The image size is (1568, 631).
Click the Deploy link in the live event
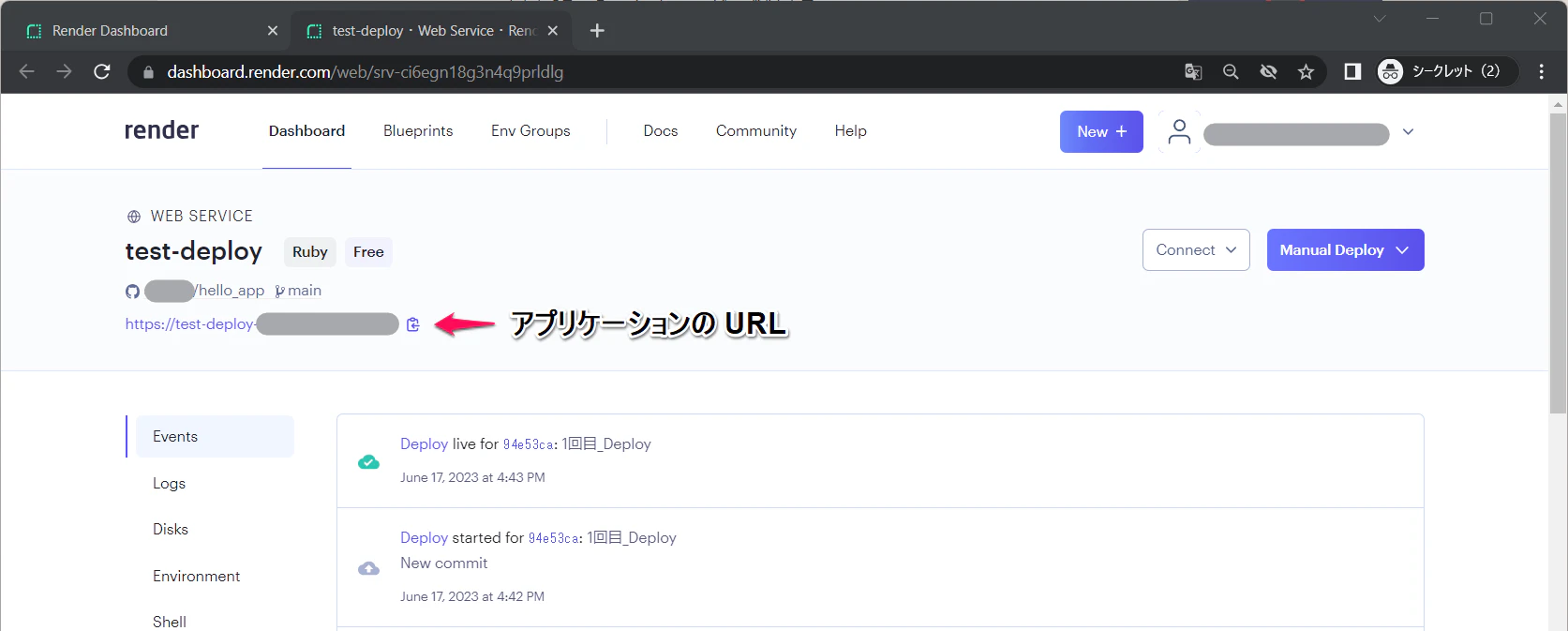click(425, 444)
